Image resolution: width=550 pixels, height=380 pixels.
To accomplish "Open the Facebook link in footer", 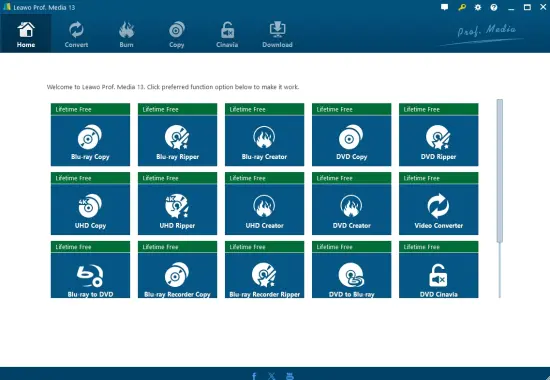I will click(254, 376).
